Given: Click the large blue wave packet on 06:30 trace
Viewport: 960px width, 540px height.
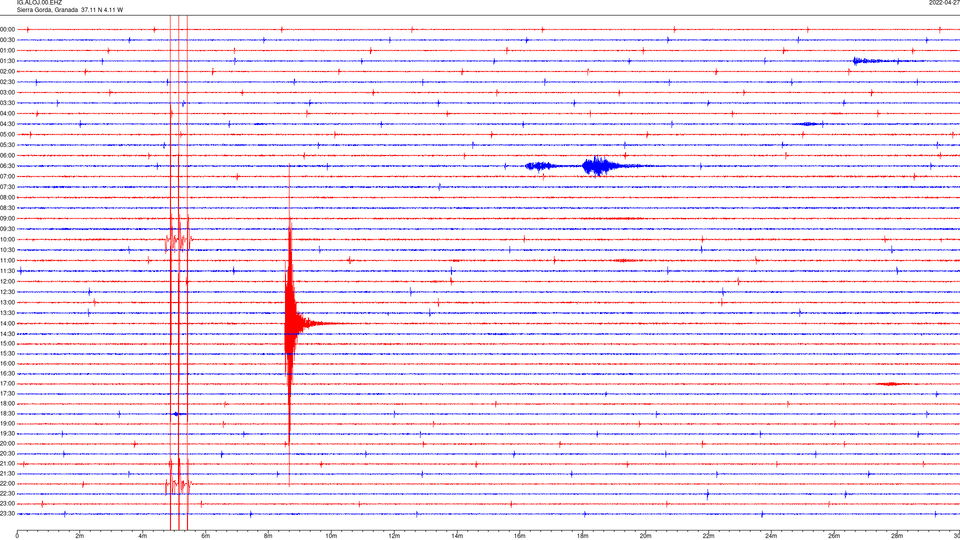Looking at the screenshot, I should pyautogui.click(x=597, y=166).
